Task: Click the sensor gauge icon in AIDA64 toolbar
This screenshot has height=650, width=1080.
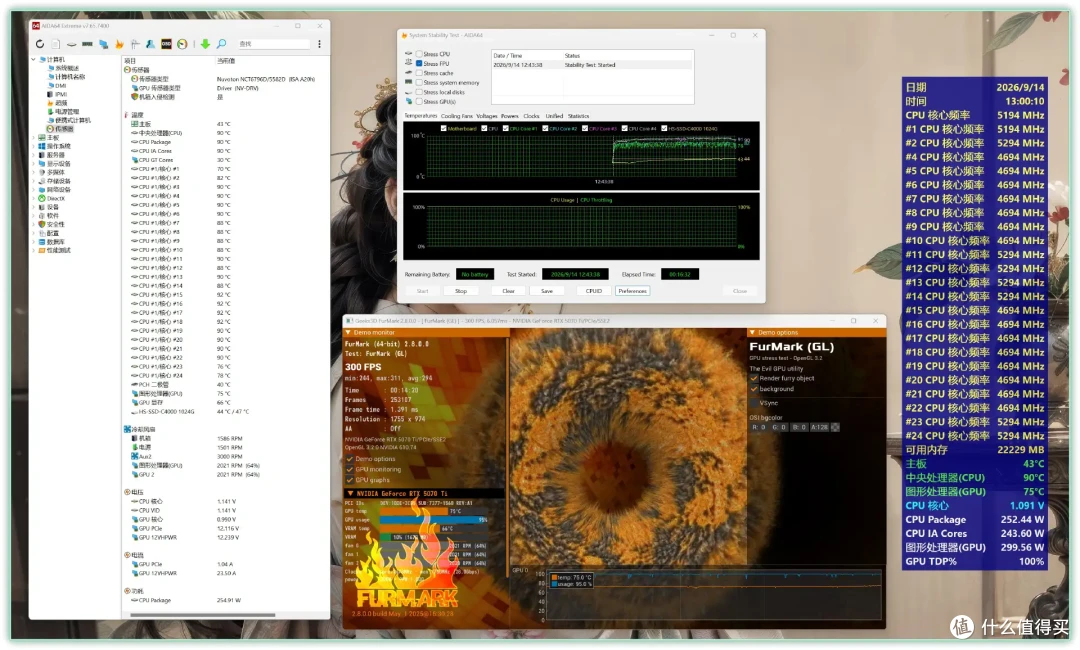Action: point(183,44)
